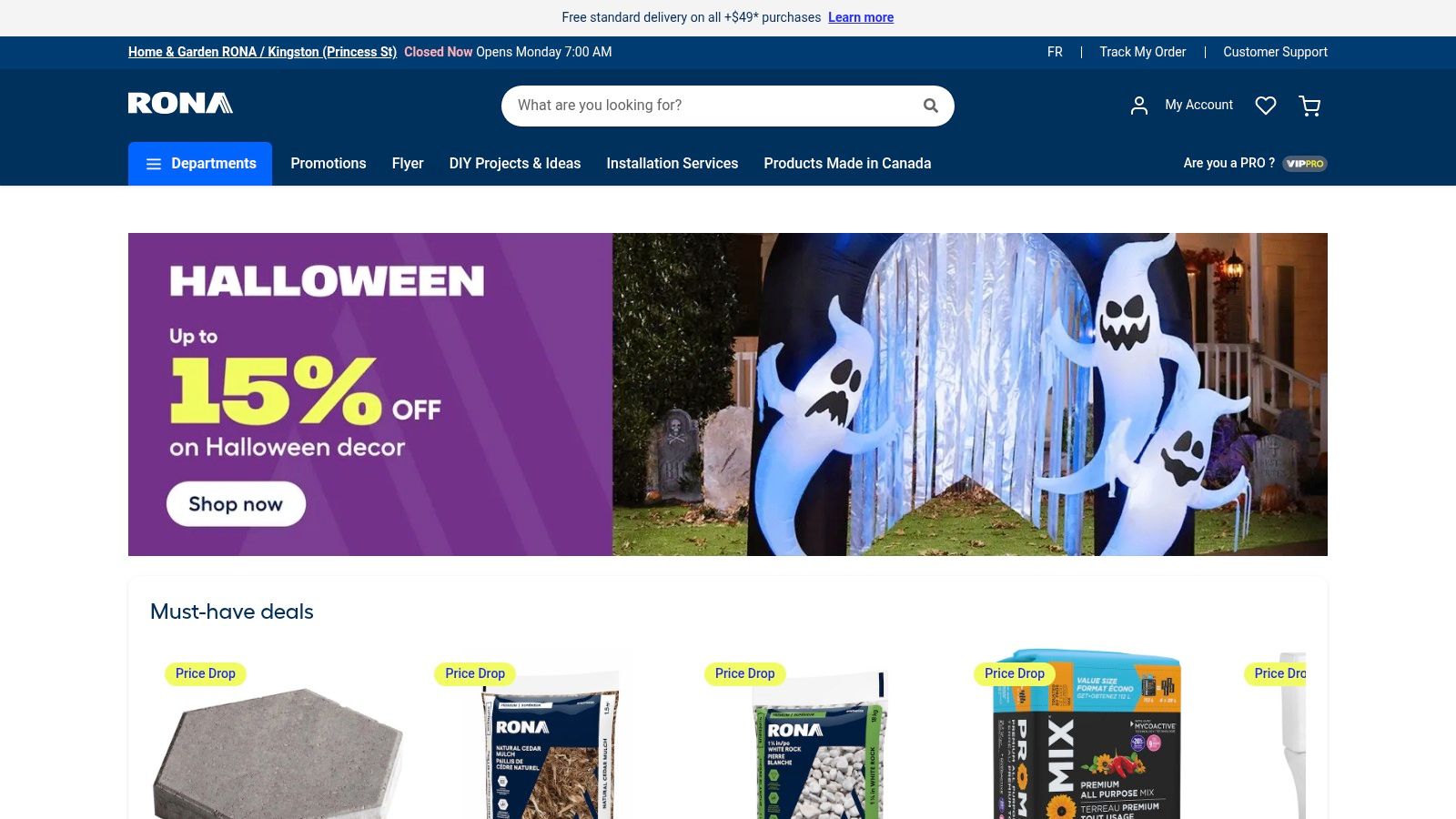Click the Learn more delivery link
Screen dimensions: 1456x819
861,17
